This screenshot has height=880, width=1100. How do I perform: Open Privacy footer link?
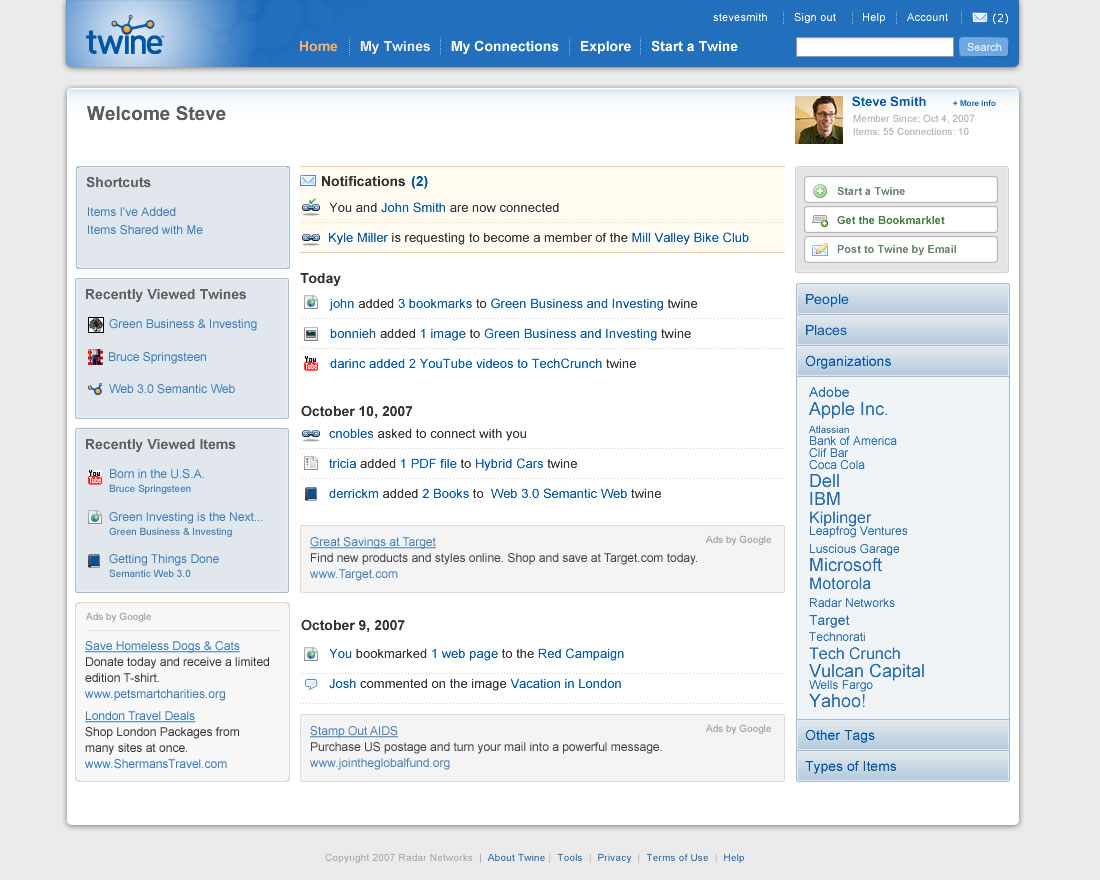click(614, 858)
